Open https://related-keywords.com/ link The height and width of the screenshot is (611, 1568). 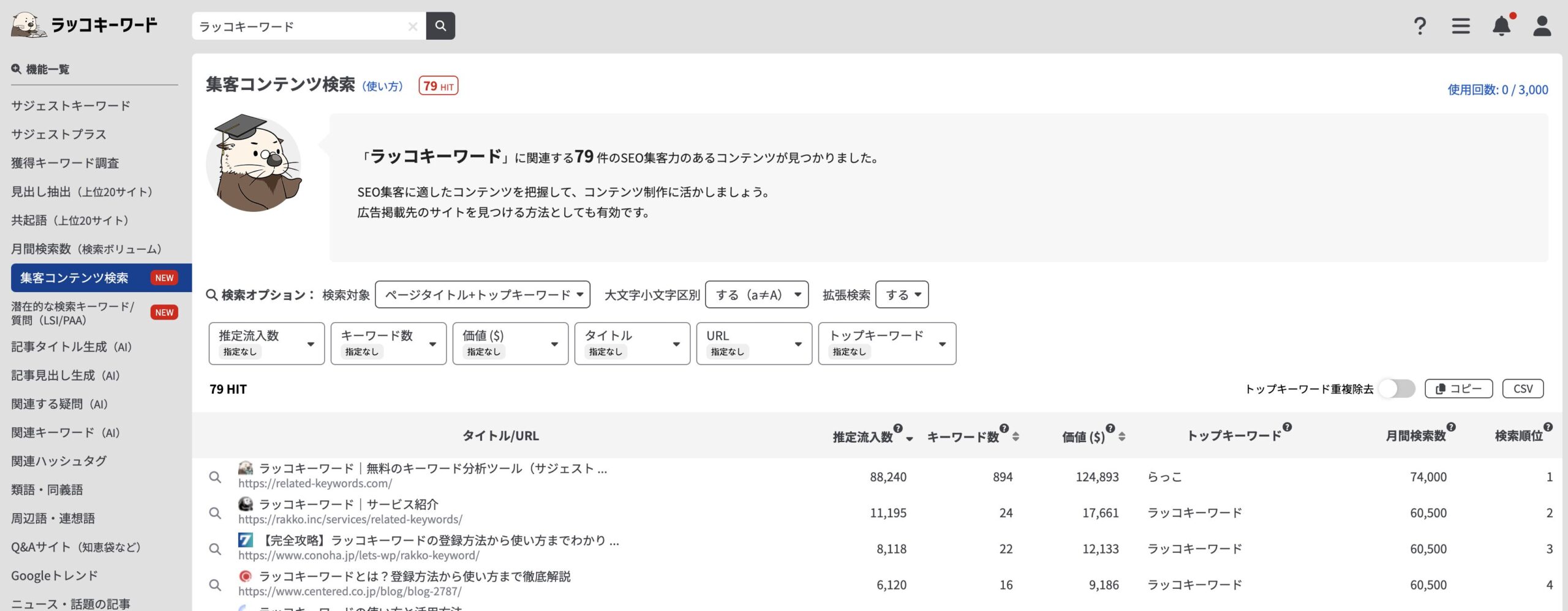point(315,483)
